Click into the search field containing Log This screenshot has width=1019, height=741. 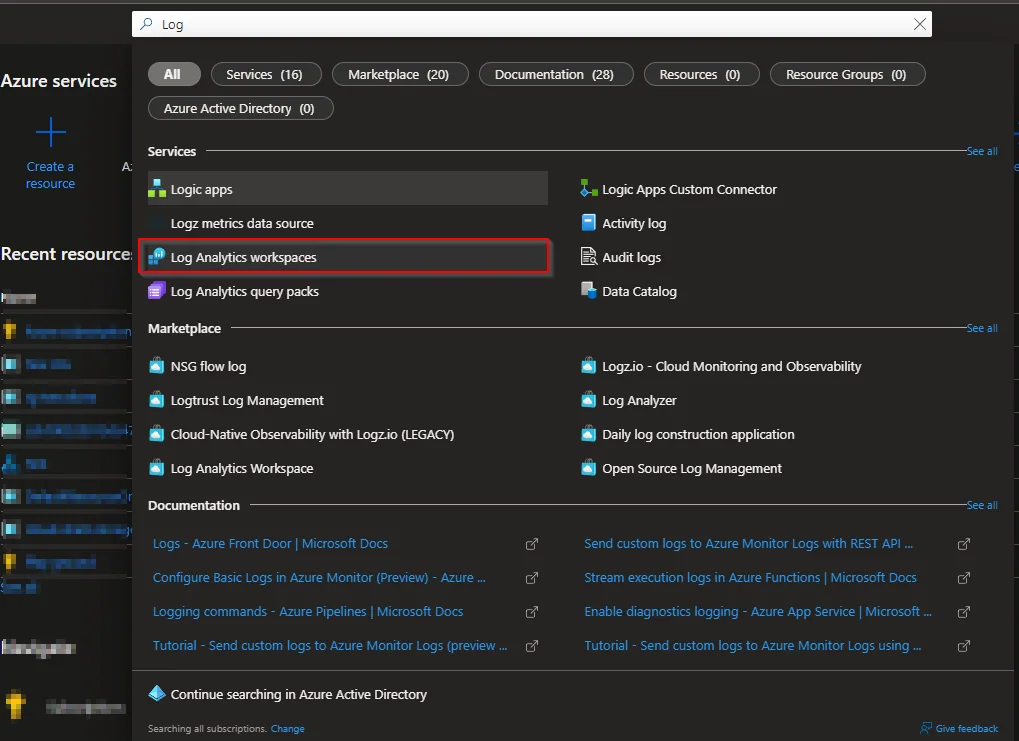coord(532,24)
